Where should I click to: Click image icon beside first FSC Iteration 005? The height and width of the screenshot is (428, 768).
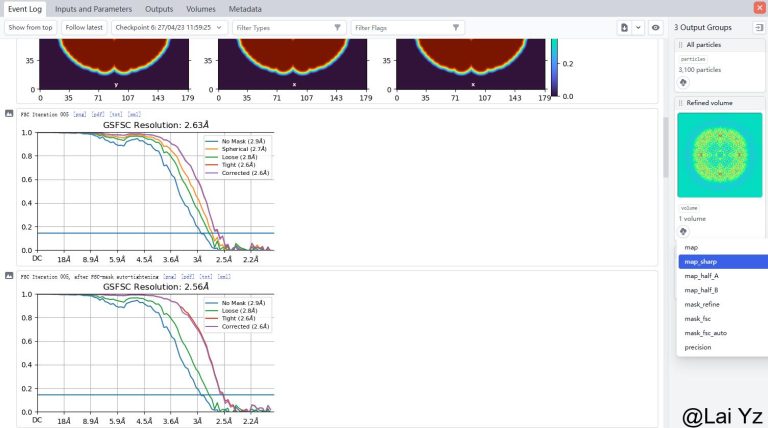[9, 114]
